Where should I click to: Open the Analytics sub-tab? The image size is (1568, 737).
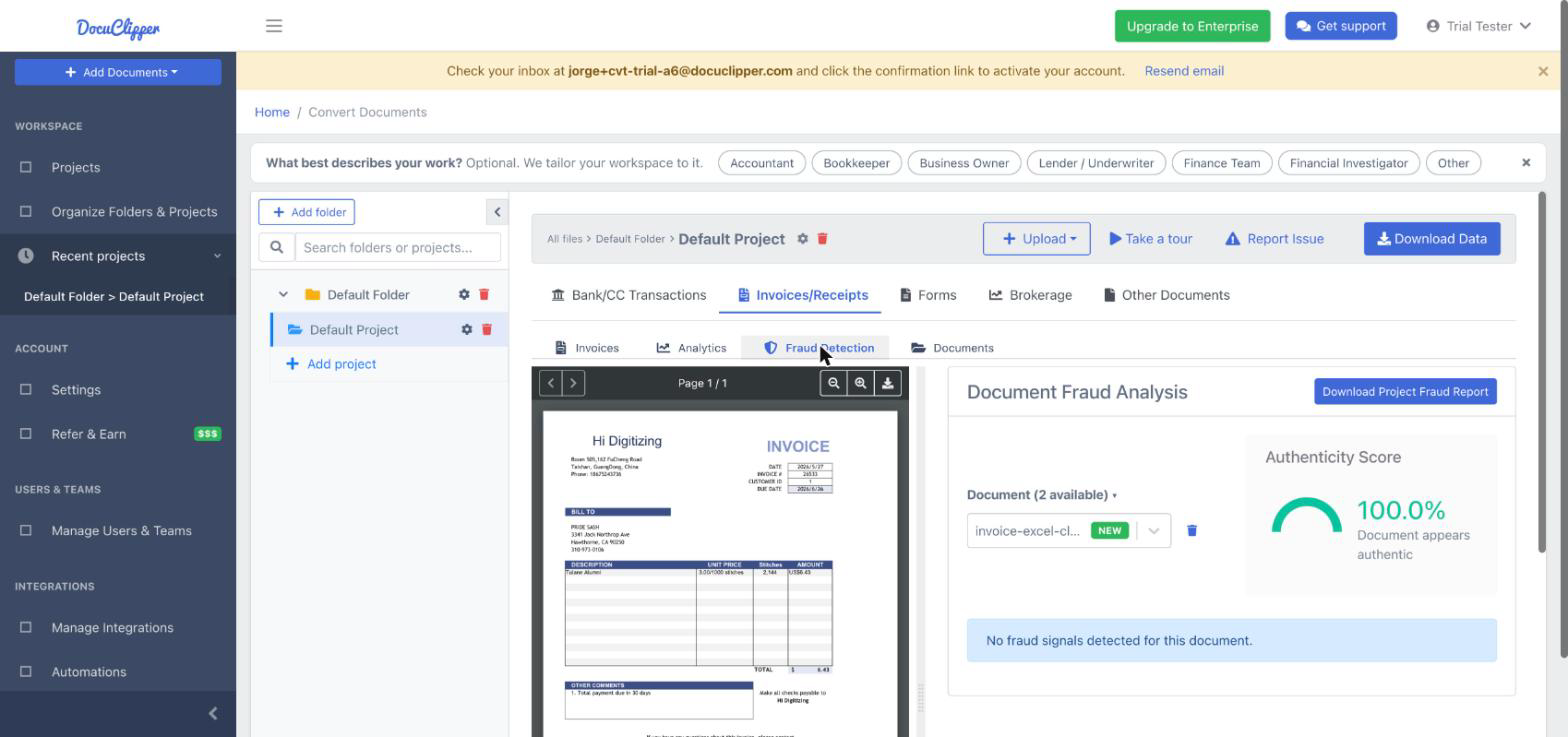(x=691, y=348)
